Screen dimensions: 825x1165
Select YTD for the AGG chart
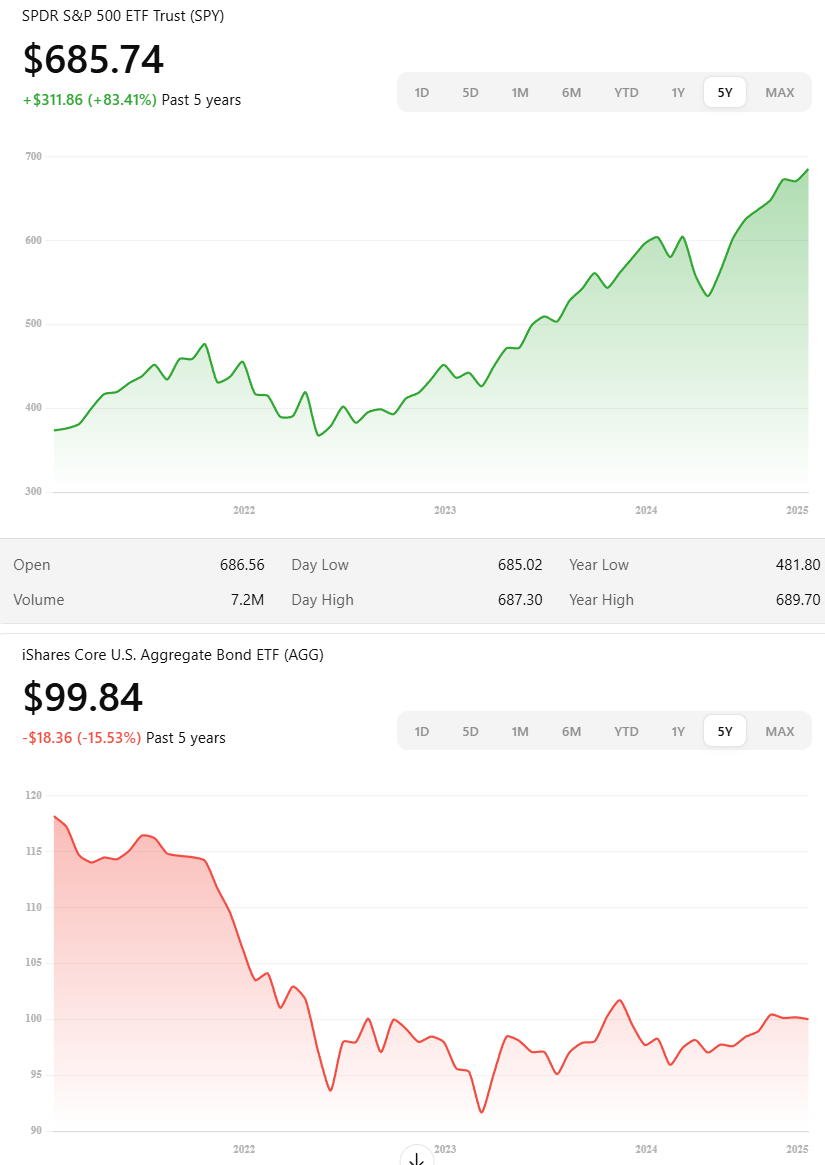coord(626,731)
